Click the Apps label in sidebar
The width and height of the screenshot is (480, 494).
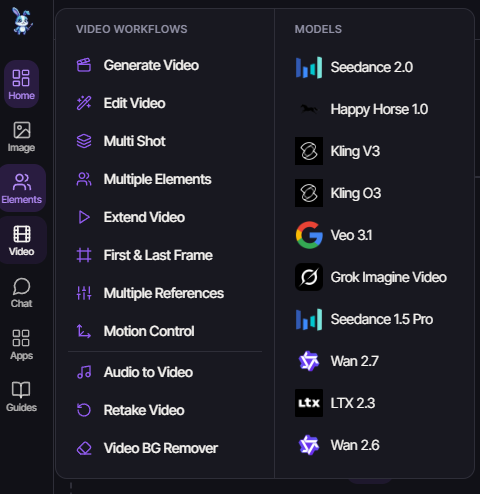(22, 356)
